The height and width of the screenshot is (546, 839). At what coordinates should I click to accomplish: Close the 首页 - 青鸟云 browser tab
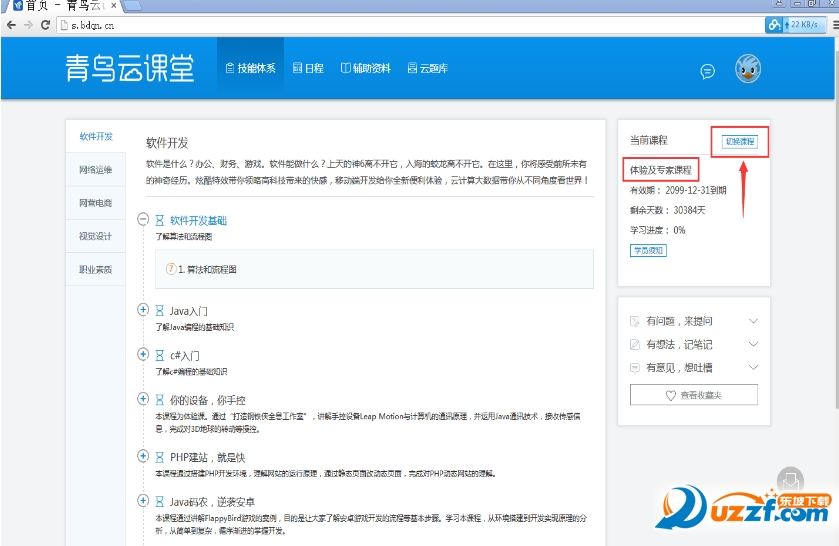[x=113, y=5]
